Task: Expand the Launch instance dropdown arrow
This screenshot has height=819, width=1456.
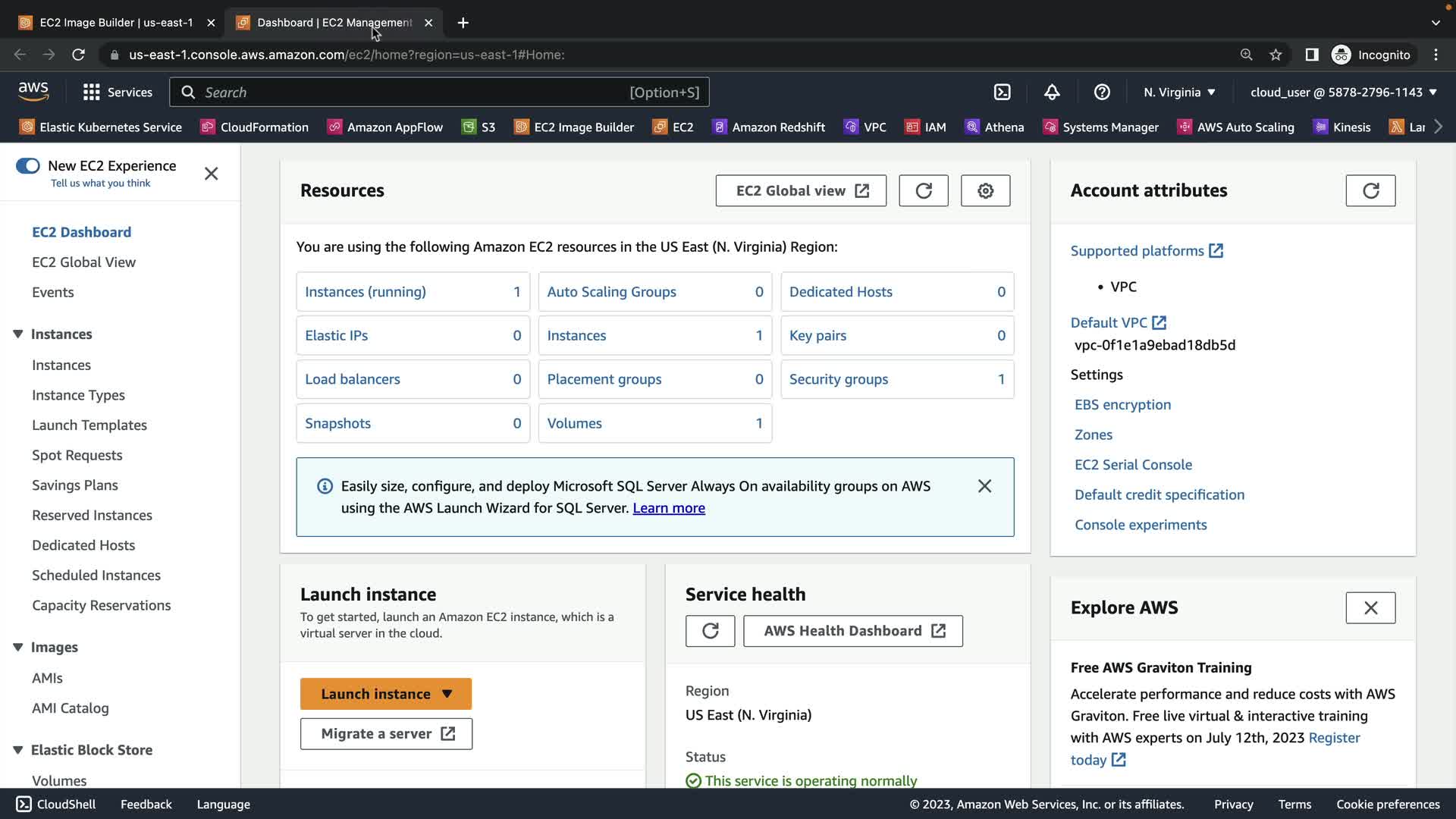Action: pos(447,694)
